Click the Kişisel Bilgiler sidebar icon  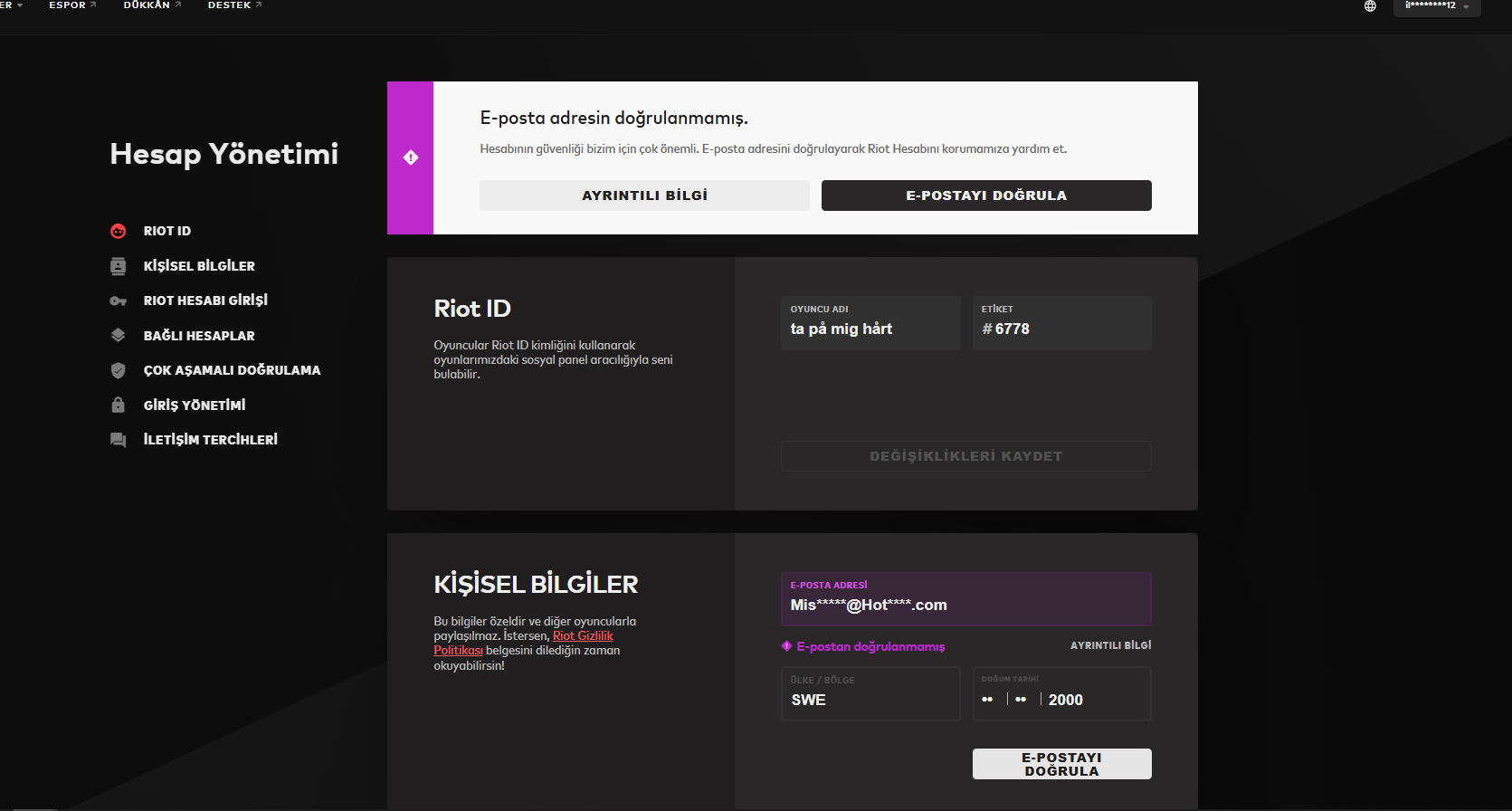[x=118, y=266]
